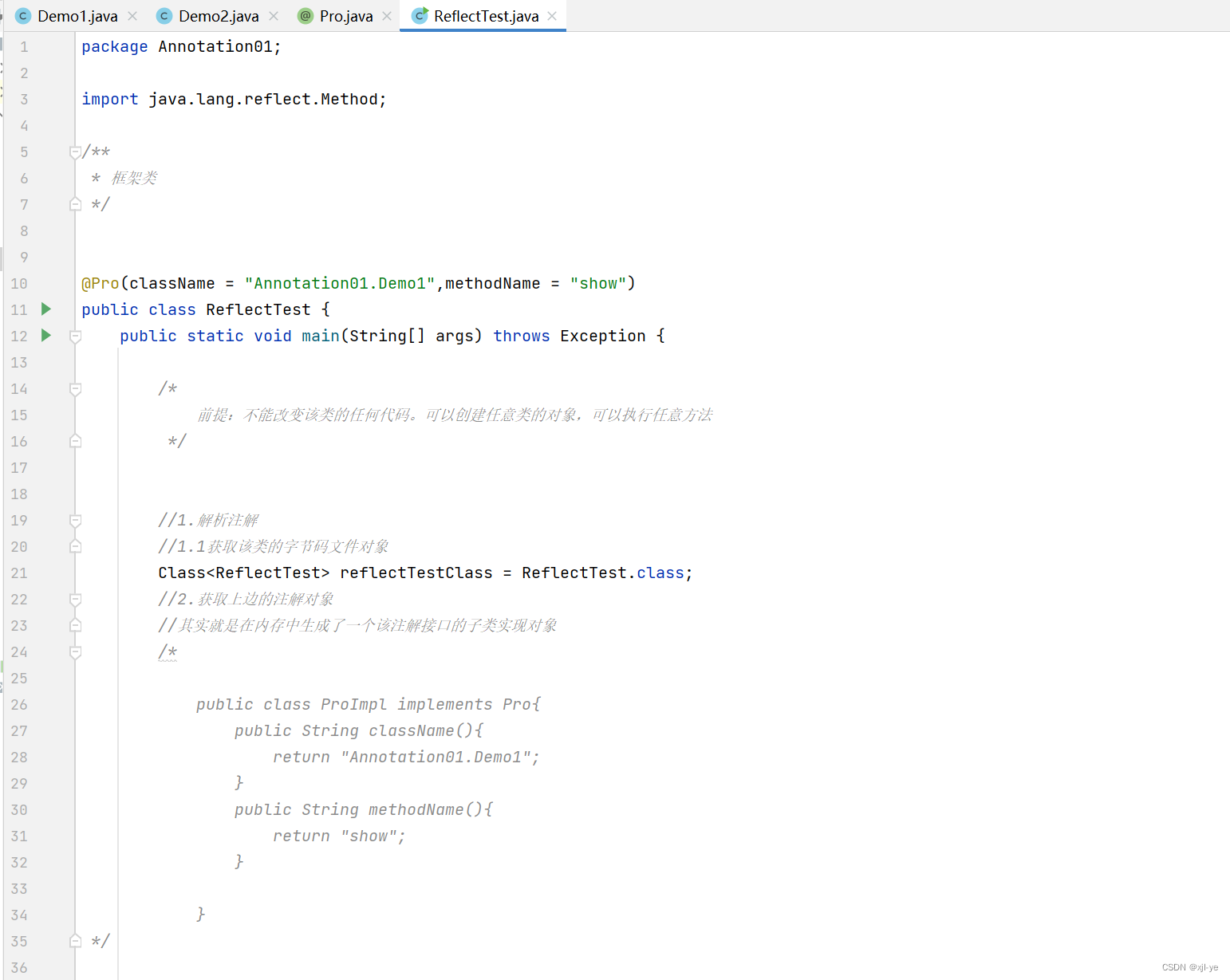Click line number 9 in gutter
Viewport: 1230px width, 980px height.
(24, 257)
